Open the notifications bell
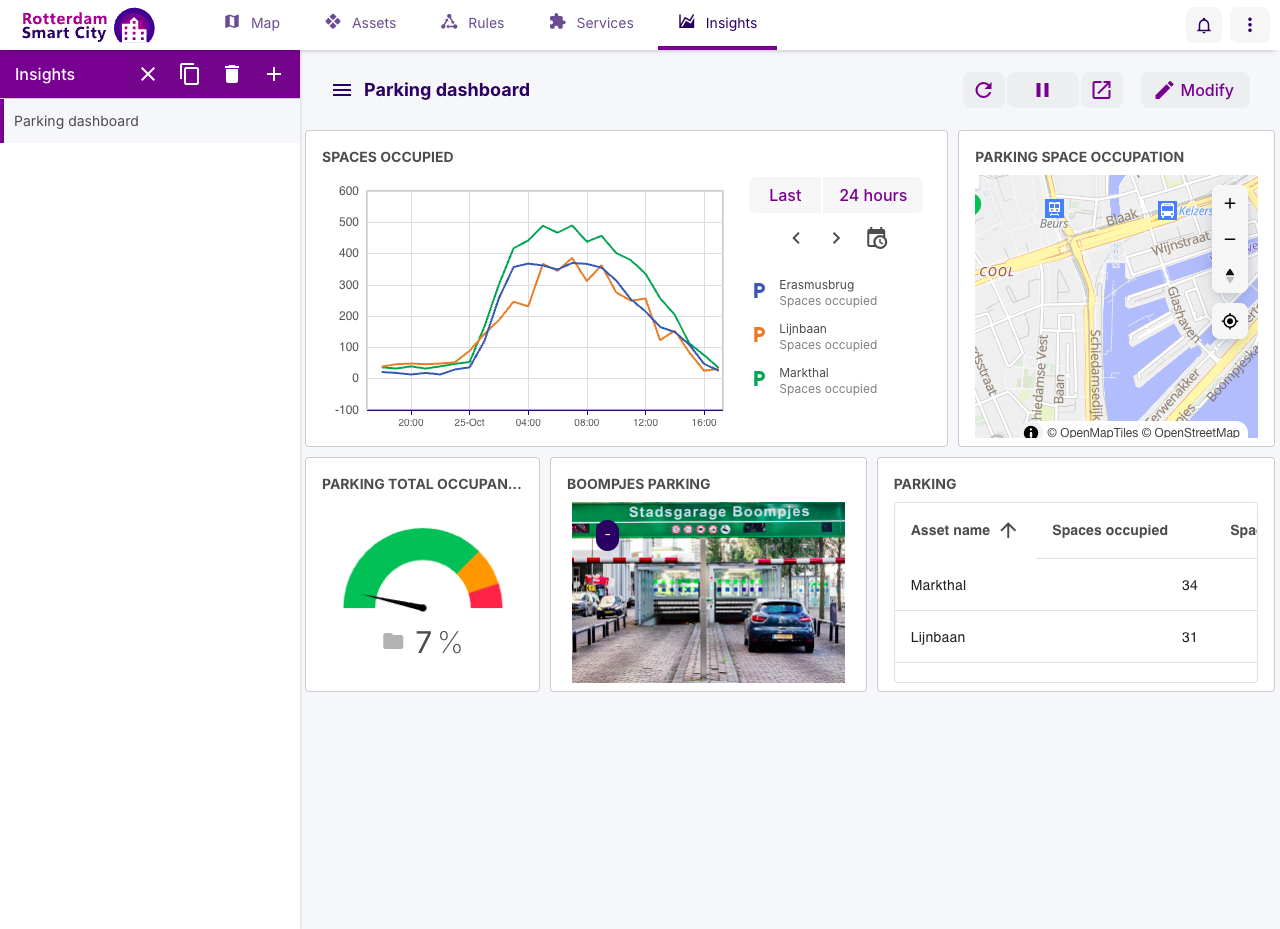Image resolution: width=1280 pixels, height=929 pixels. tap(1204, 25)
